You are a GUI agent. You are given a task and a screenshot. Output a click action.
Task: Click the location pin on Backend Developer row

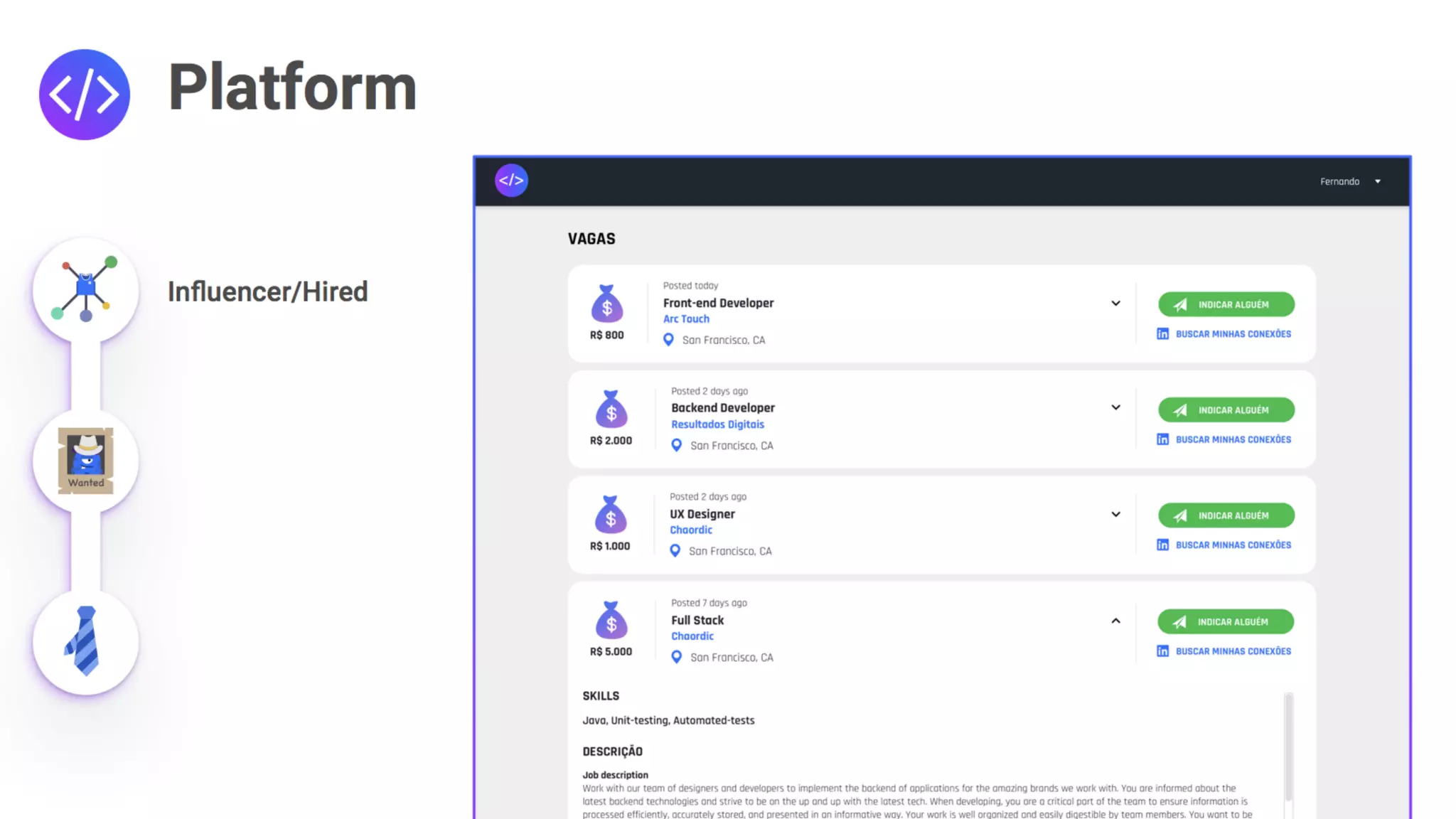[676, 446]
